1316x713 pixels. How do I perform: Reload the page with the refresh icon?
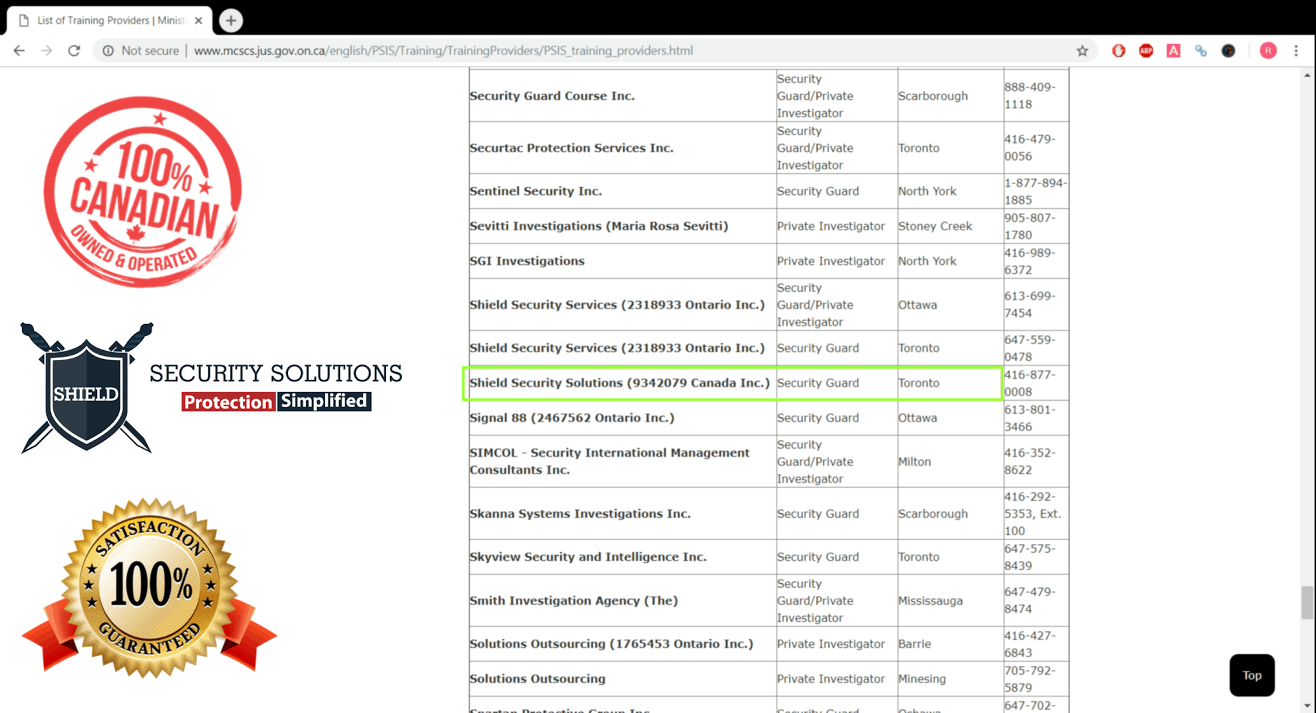74,51
